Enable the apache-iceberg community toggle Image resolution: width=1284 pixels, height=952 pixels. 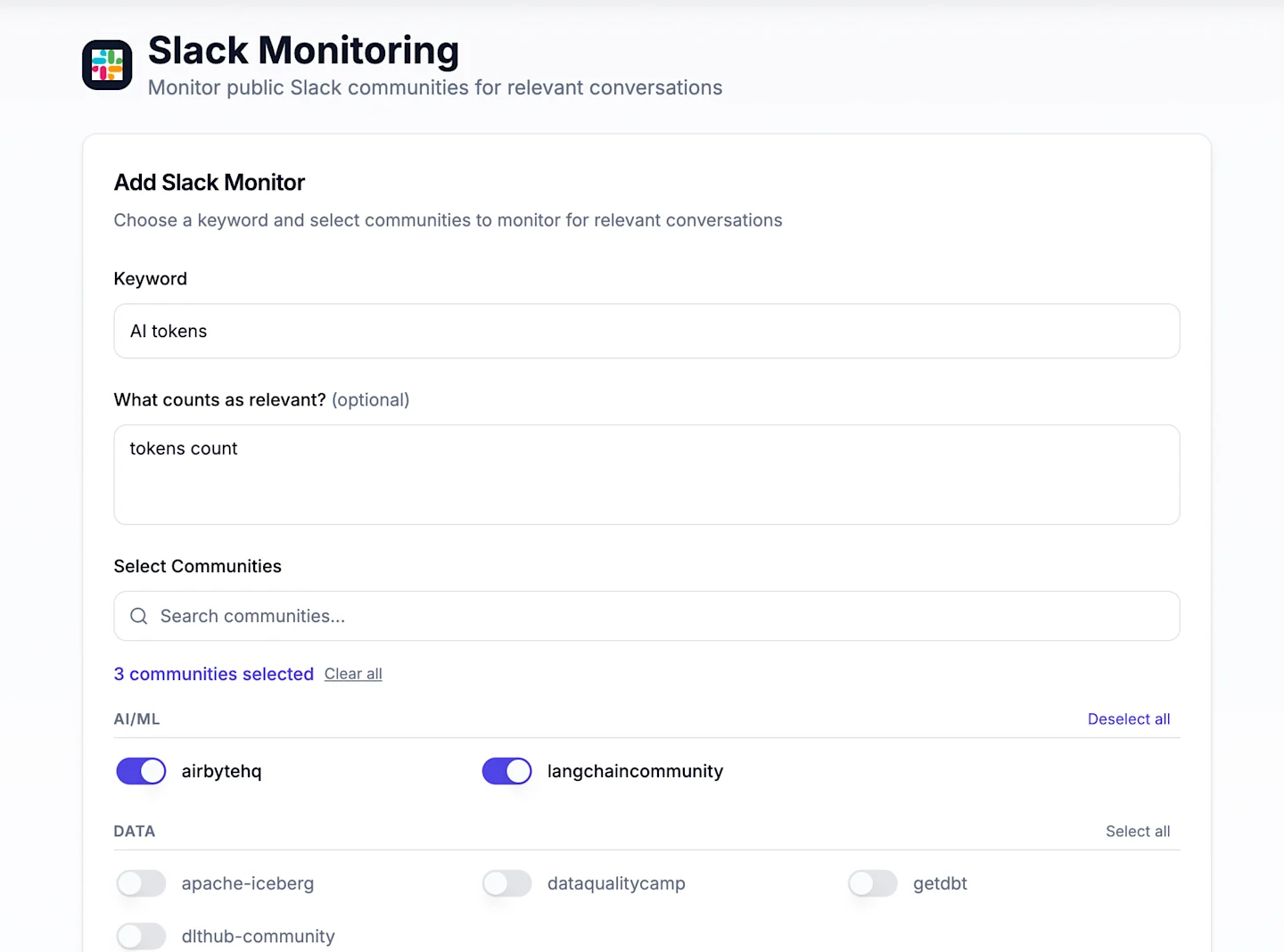pyautogui.click(x=141, y=883)
